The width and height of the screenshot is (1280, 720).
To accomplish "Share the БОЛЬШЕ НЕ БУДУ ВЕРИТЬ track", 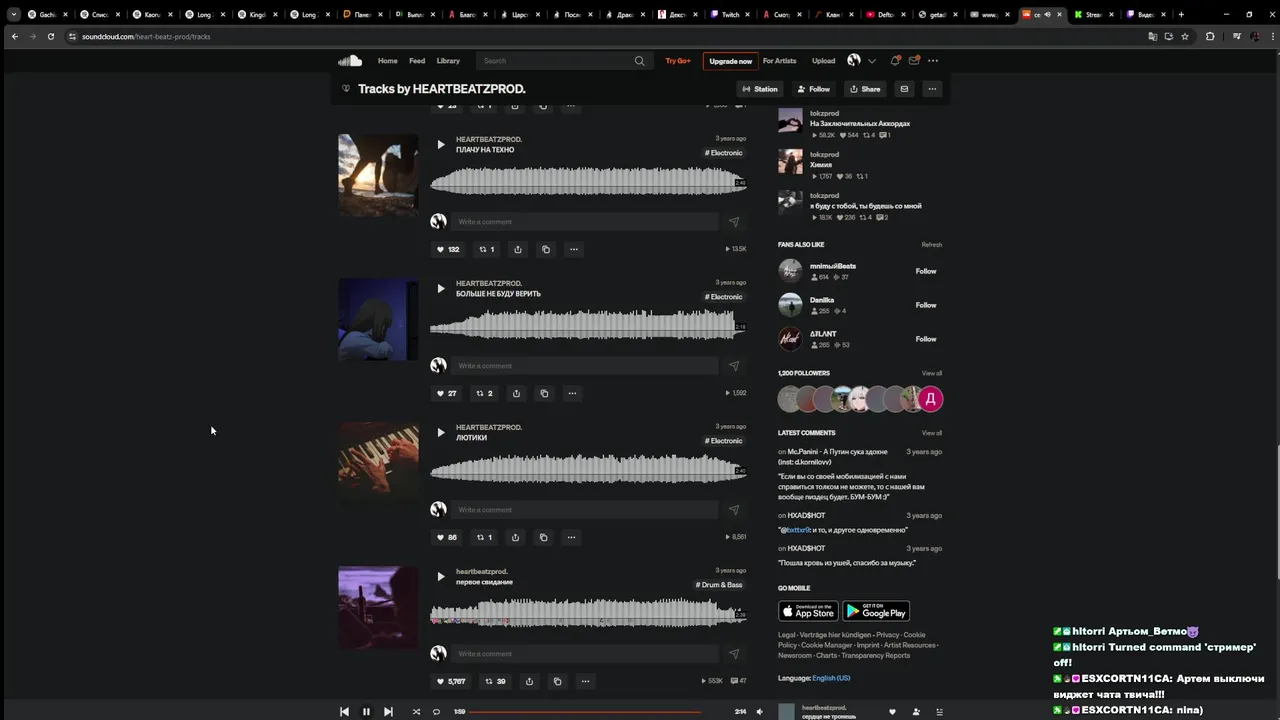I will (516, 393).
